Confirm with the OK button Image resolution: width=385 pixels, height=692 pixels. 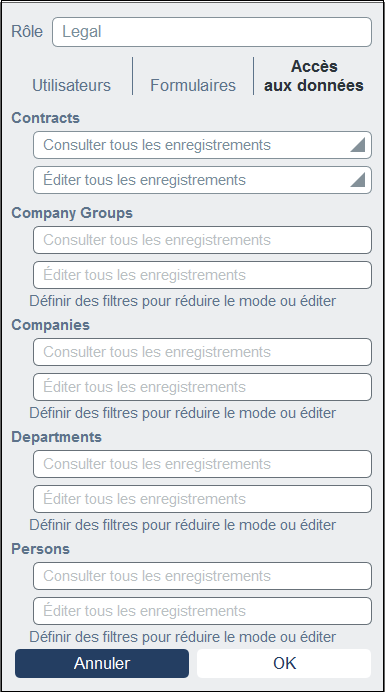(x=284, y=663)
